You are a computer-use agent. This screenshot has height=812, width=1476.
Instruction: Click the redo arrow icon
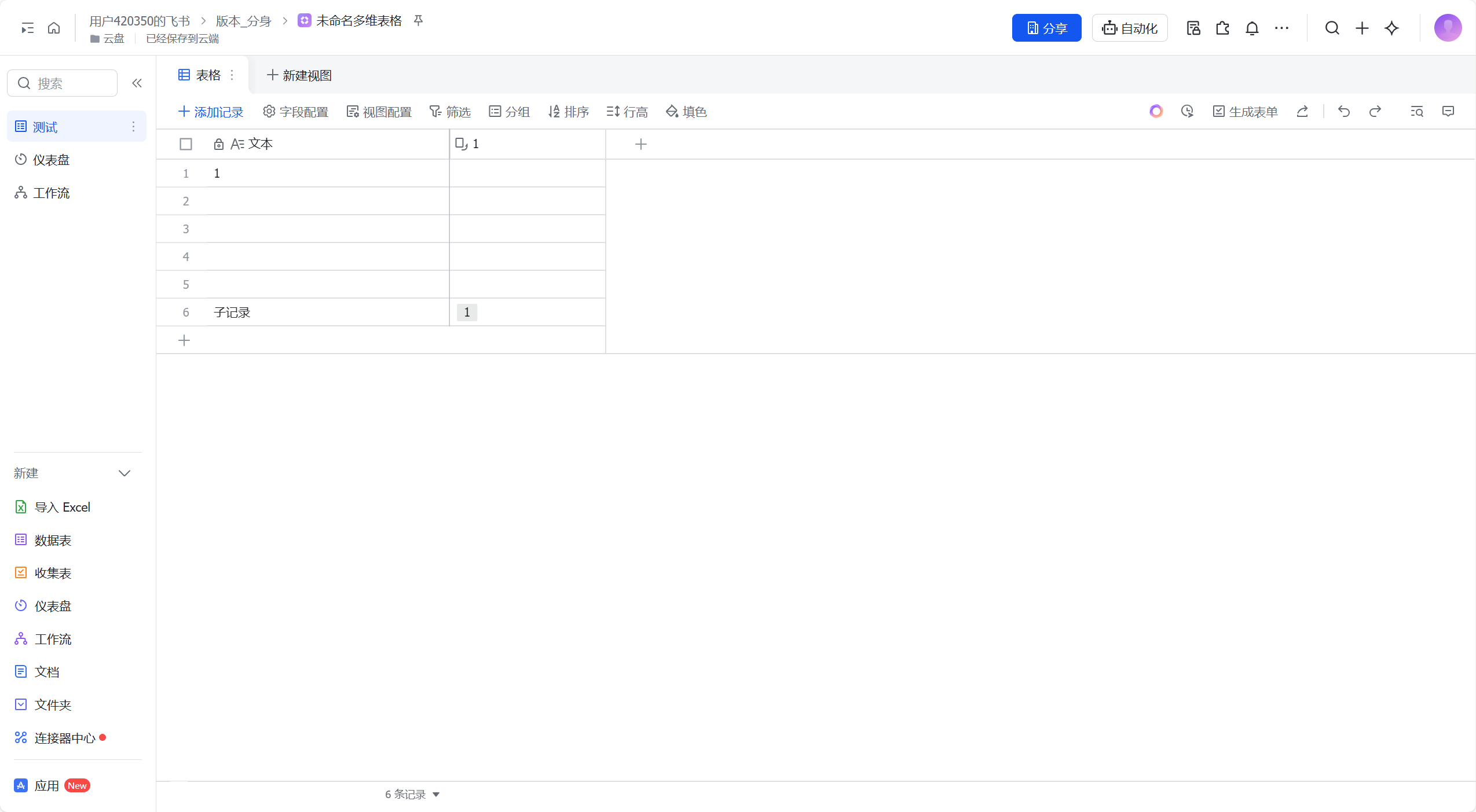(x=1375, y=111)
